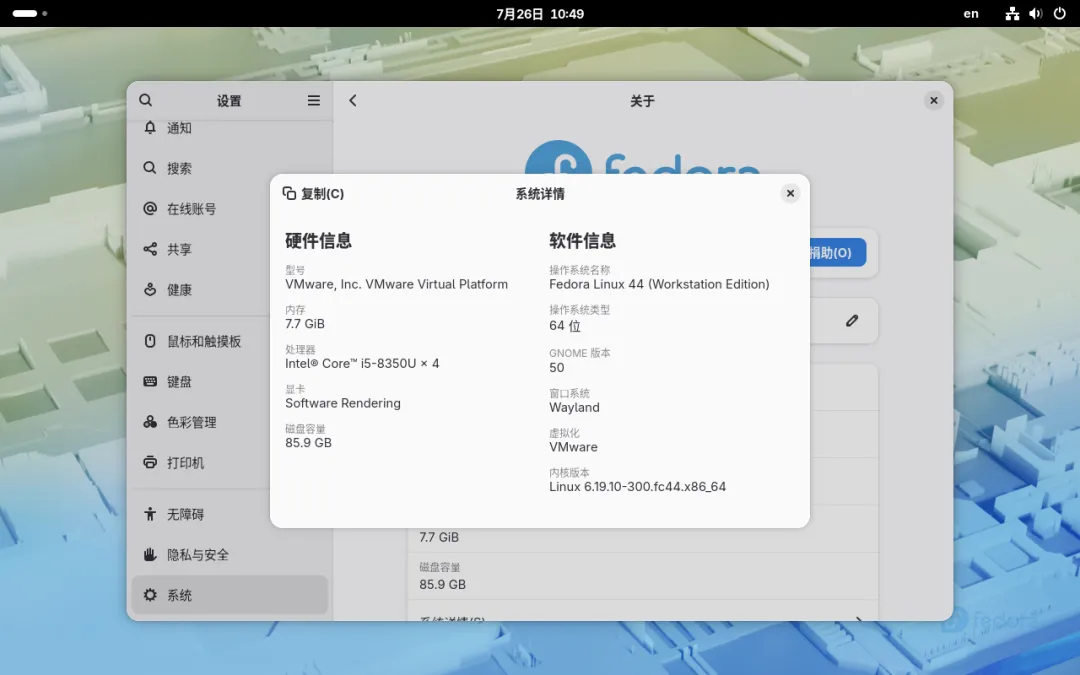The width and height of the screenshot is (1080, 675).
Task: Open the 健康 wellbeing settings
Action: pos(229,290)
